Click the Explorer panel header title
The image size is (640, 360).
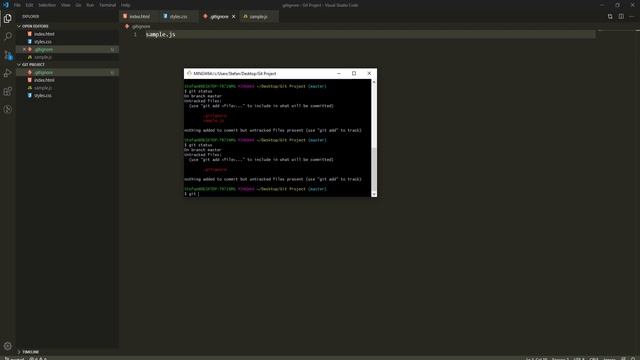[x=31, y=16]
